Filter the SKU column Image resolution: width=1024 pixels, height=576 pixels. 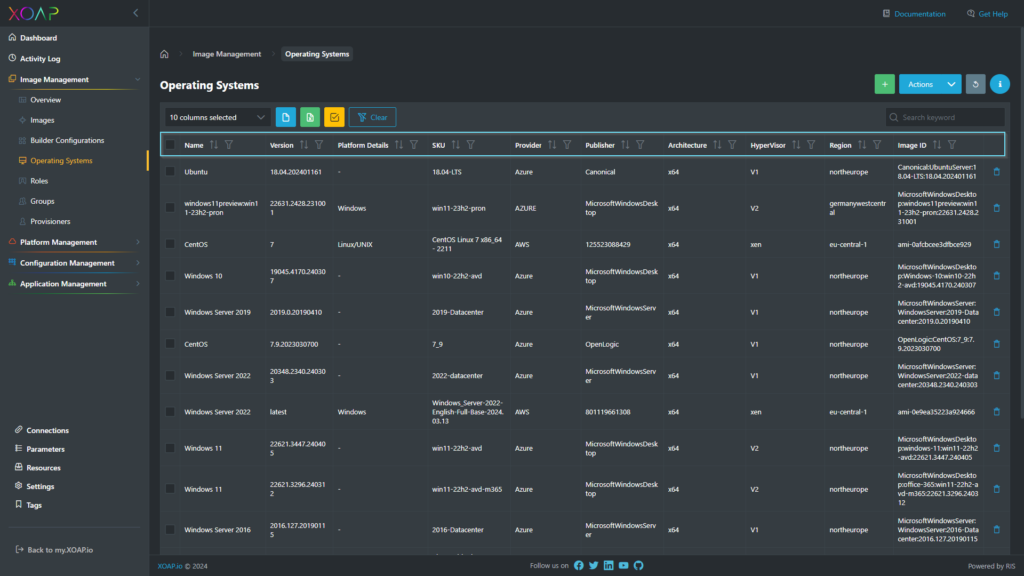pyautogui.click(x=471, y=145)
